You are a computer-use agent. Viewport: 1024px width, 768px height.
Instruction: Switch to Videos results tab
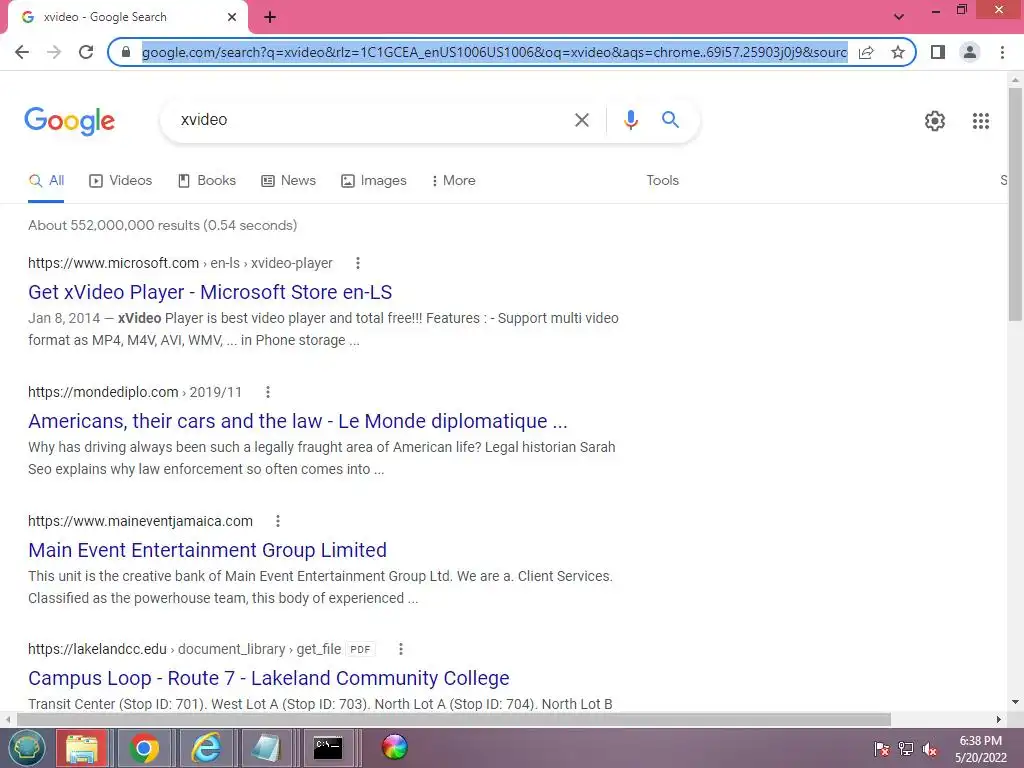[121, 181]
